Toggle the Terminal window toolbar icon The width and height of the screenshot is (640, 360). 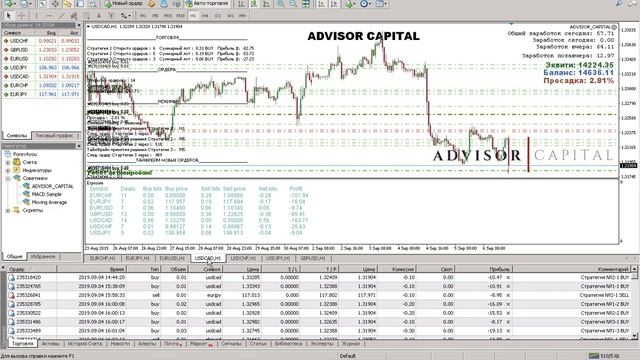coord(80,4)
